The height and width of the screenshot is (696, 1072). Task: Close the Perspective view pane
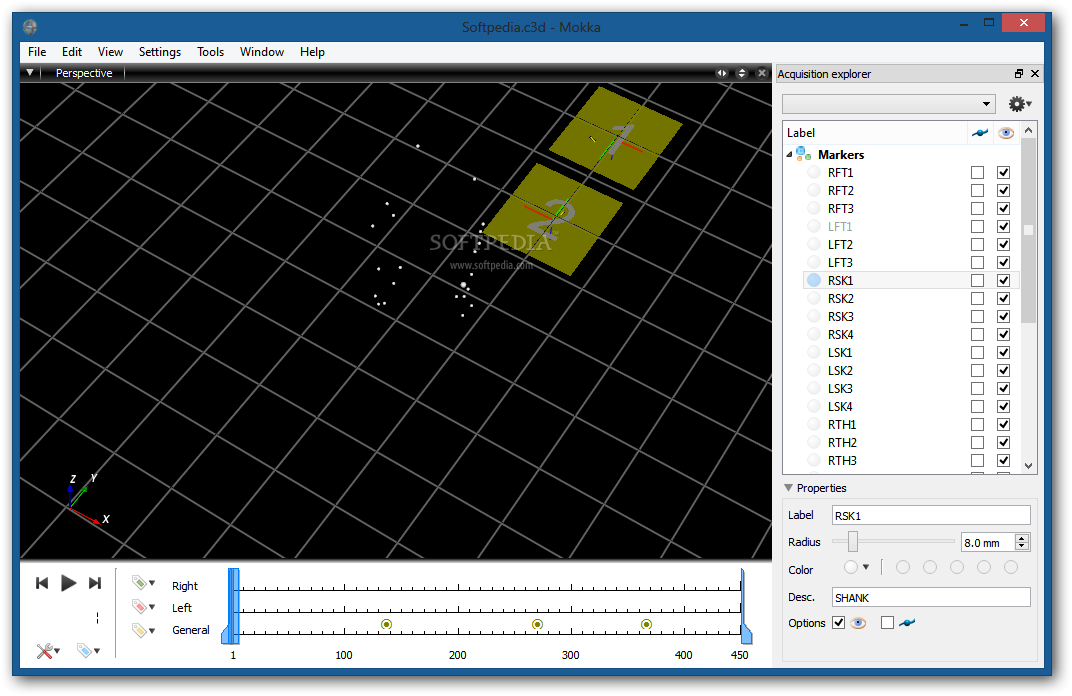click(x=762, y=73)
